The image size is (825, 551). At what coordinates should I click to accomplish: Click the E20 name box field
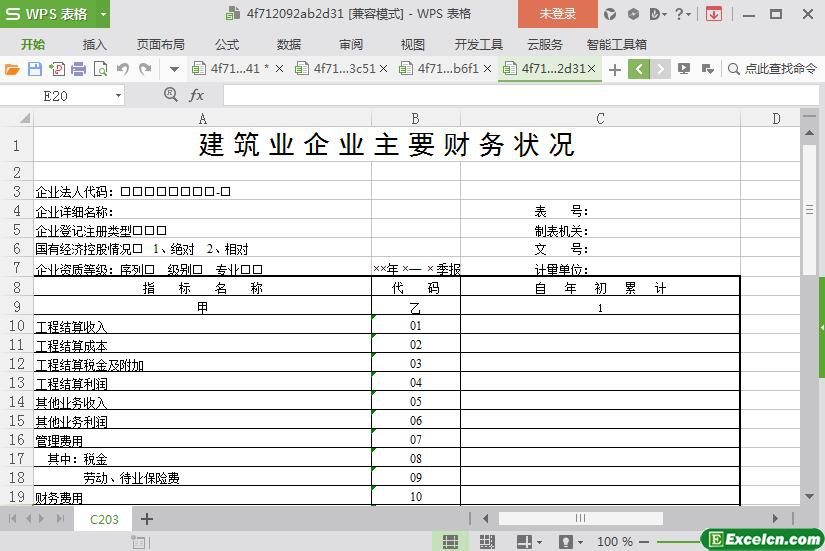[x=56, y=96]
